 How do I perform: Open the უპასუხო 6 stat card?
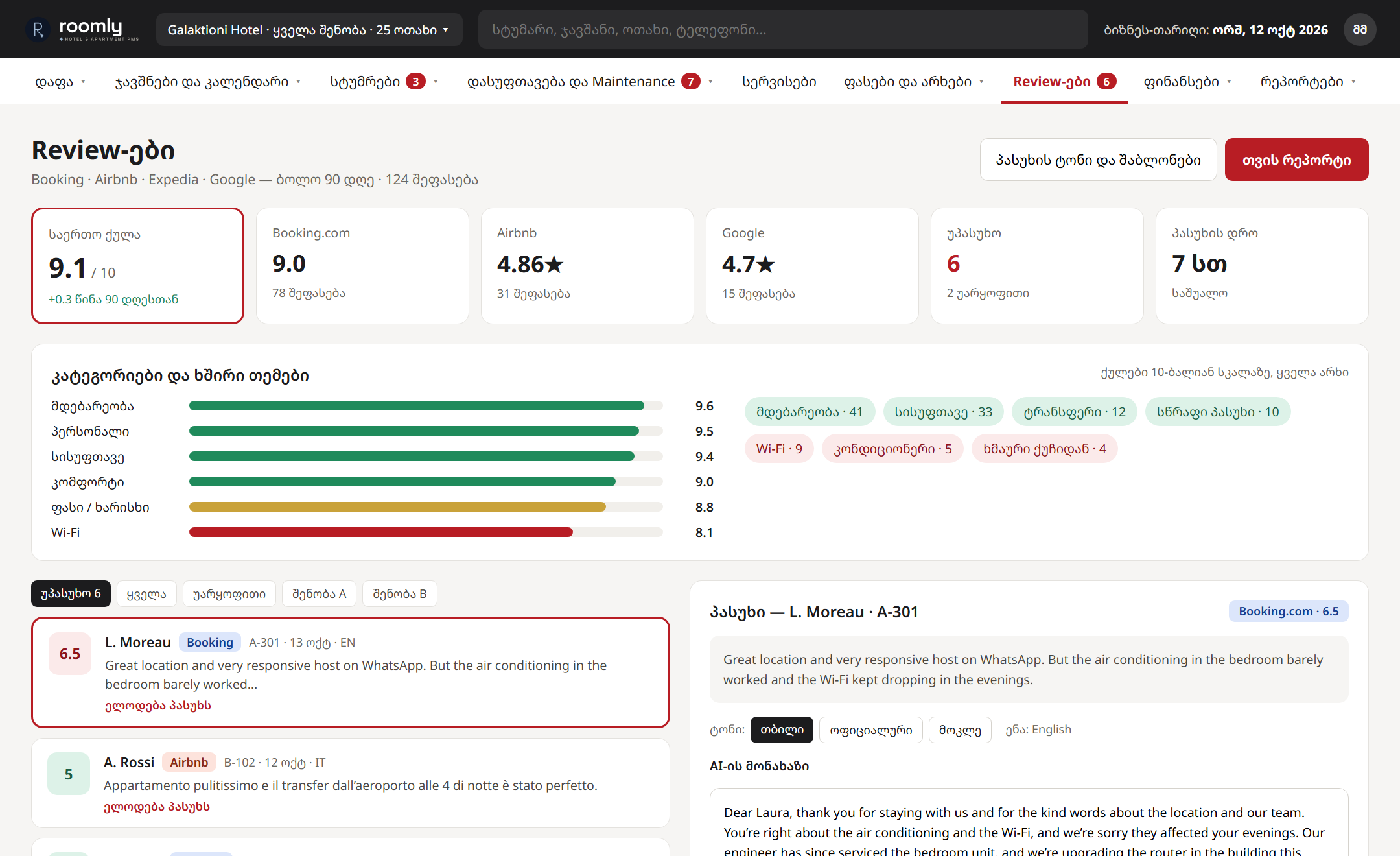pos(1037,266)
